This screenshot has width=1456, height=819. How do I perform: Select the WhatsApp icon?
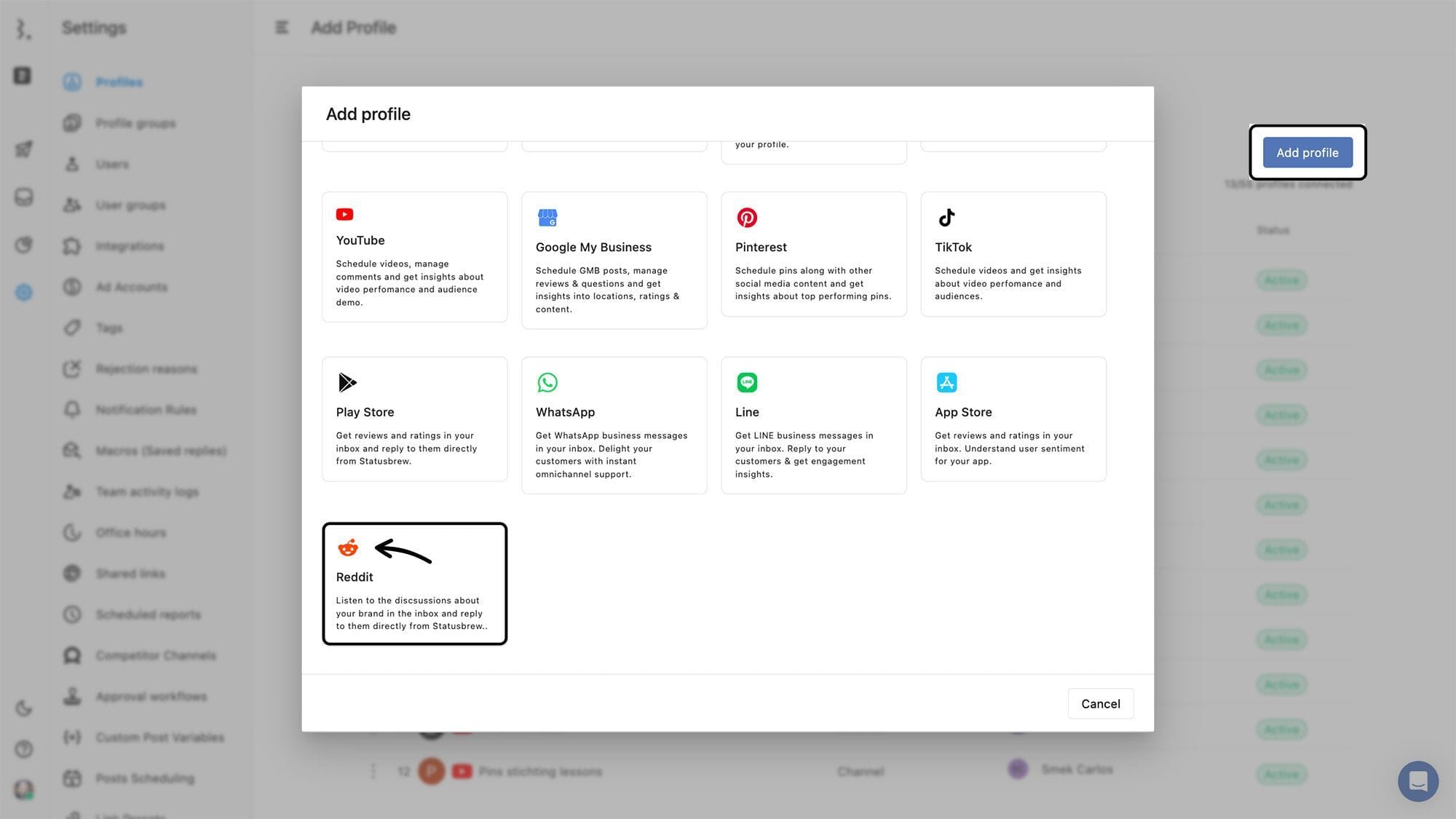pos(547,382)
